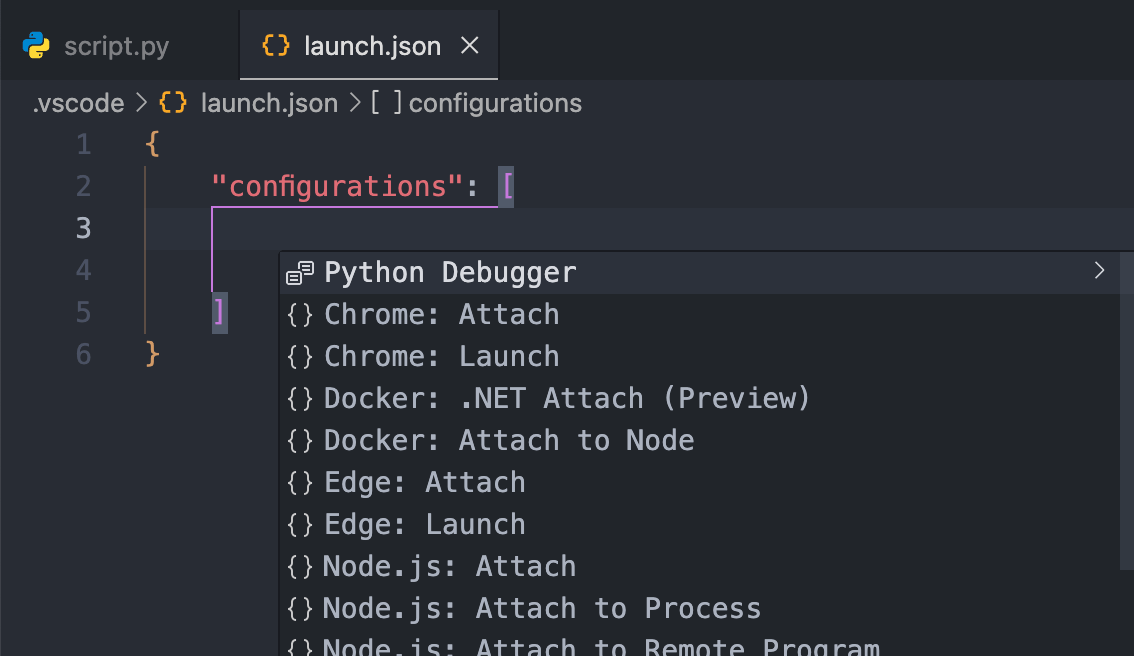Click the JSON braces icon on launch.json tab

(x=275, y=46)
